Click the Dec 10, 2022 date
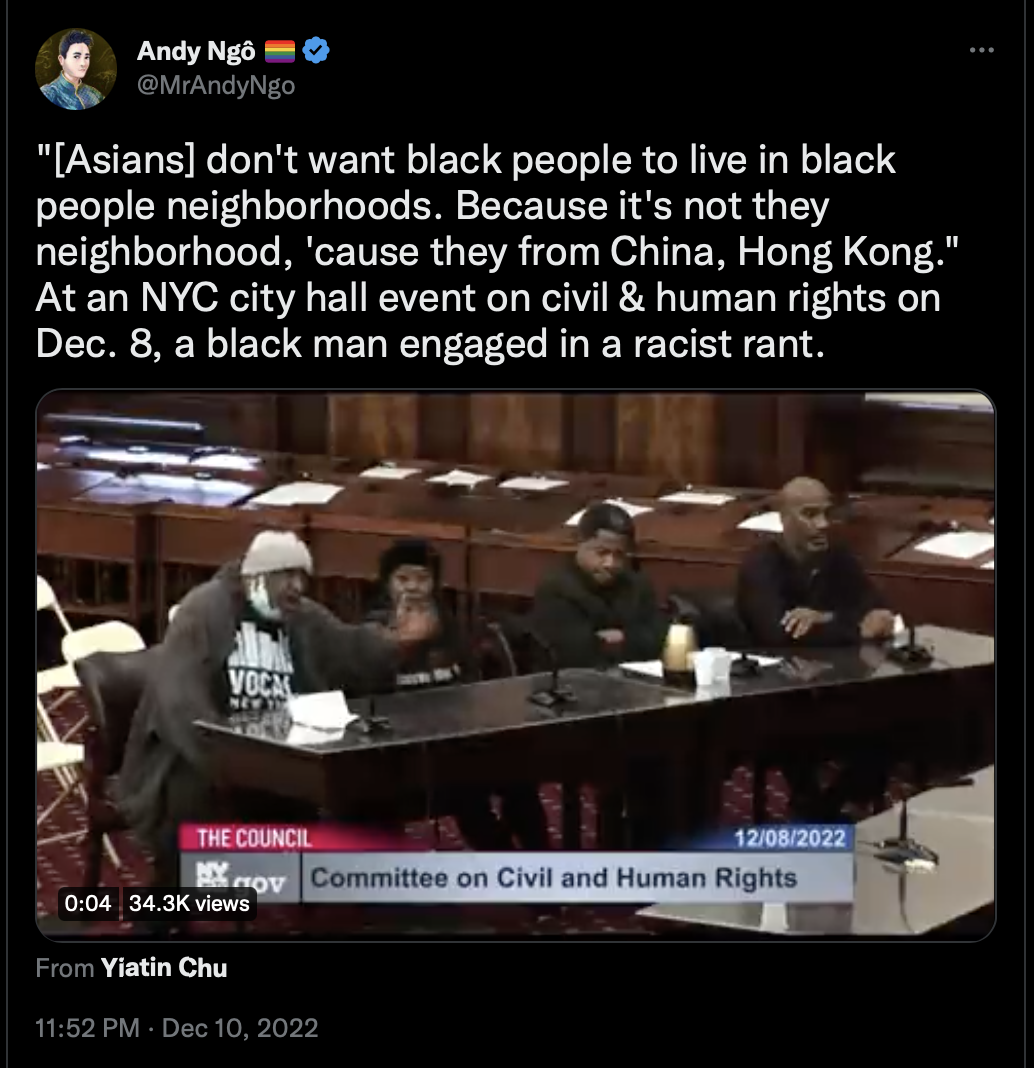This screenshot has width=1034, height=1068. [x=240, y=1028]
